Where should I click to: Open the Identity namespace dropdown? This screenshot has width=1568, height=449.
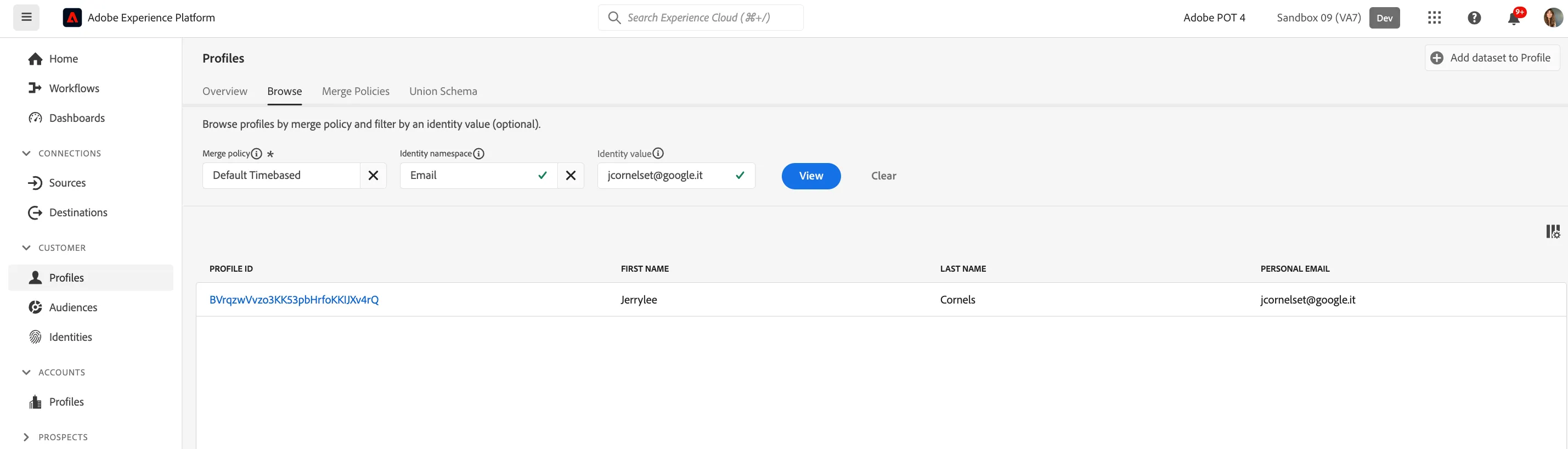point(478,176)
